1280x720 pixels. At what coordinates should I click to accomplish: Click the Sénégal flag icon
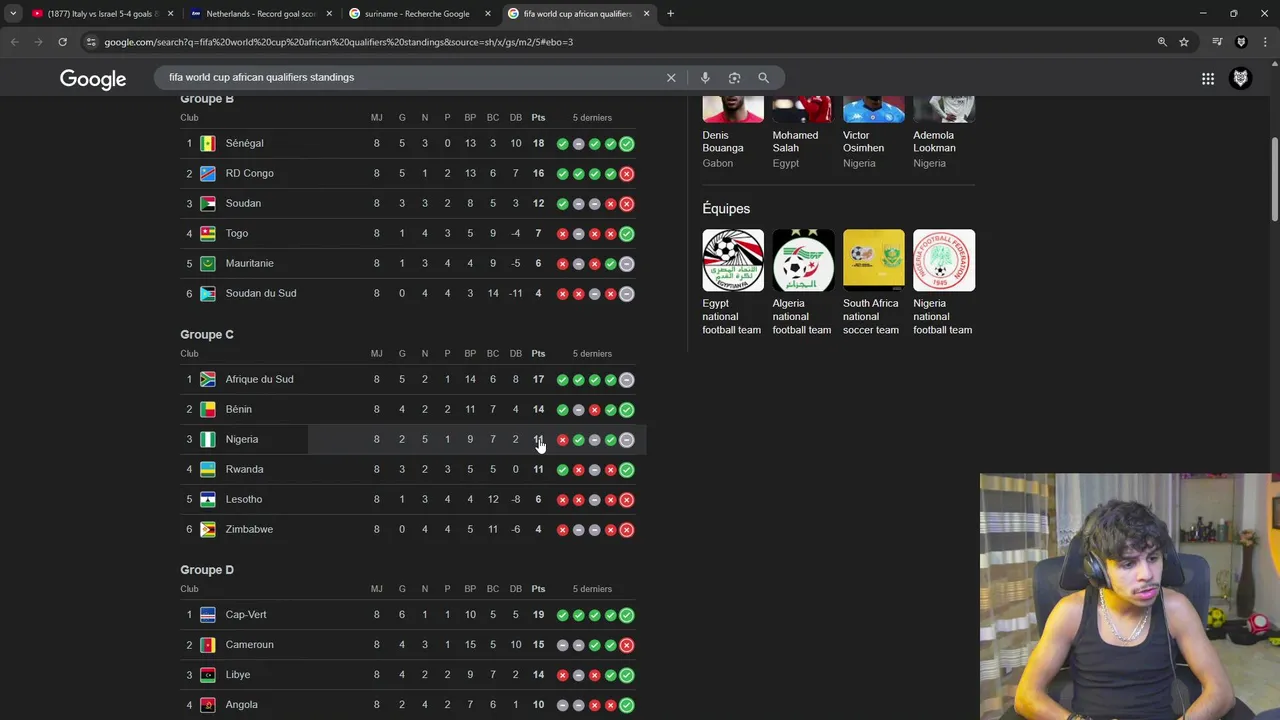(208, 144)
